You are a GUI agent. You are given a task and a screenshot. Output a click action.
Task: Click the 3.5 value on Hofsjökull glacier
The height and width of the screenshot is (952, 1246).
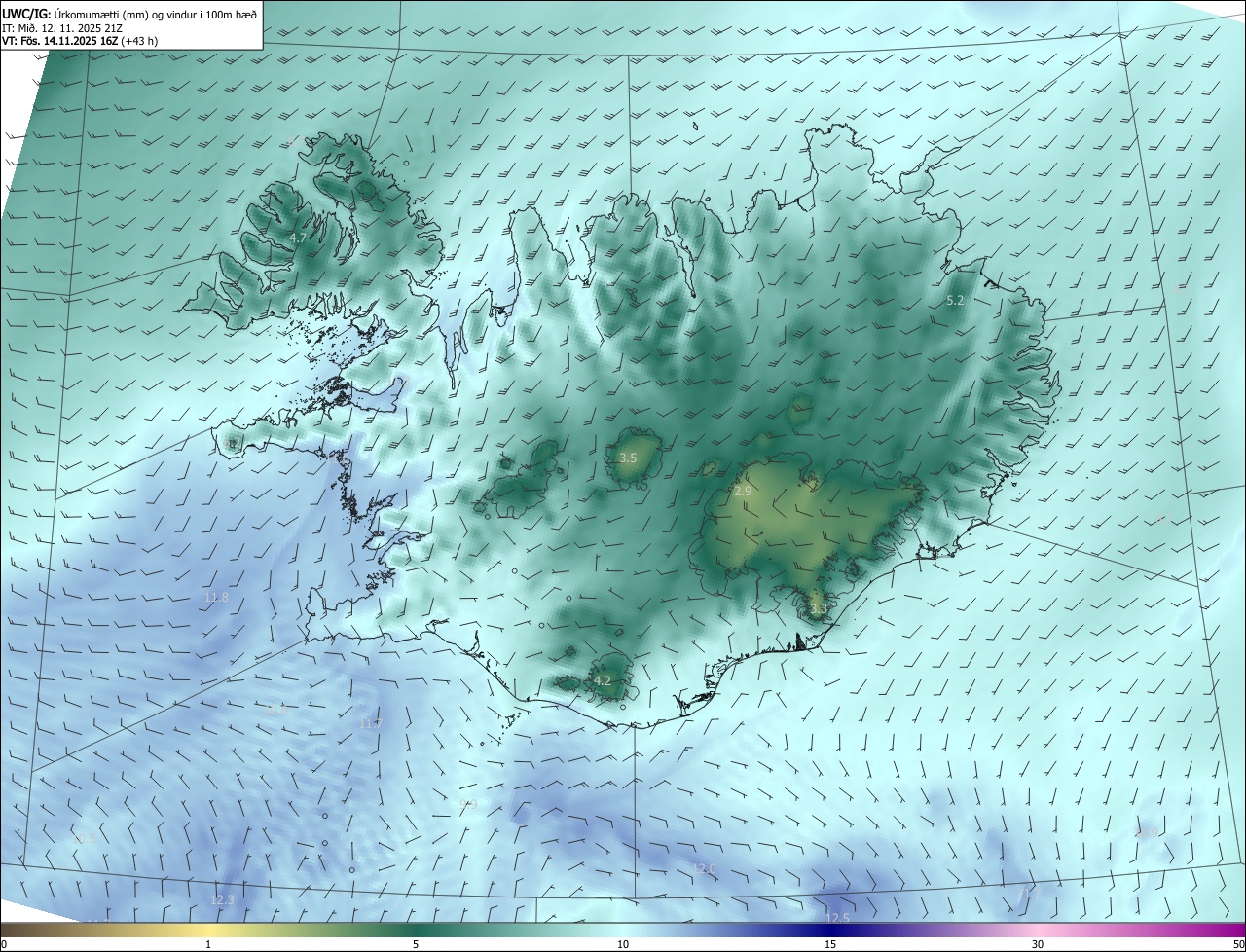(628, 458)
